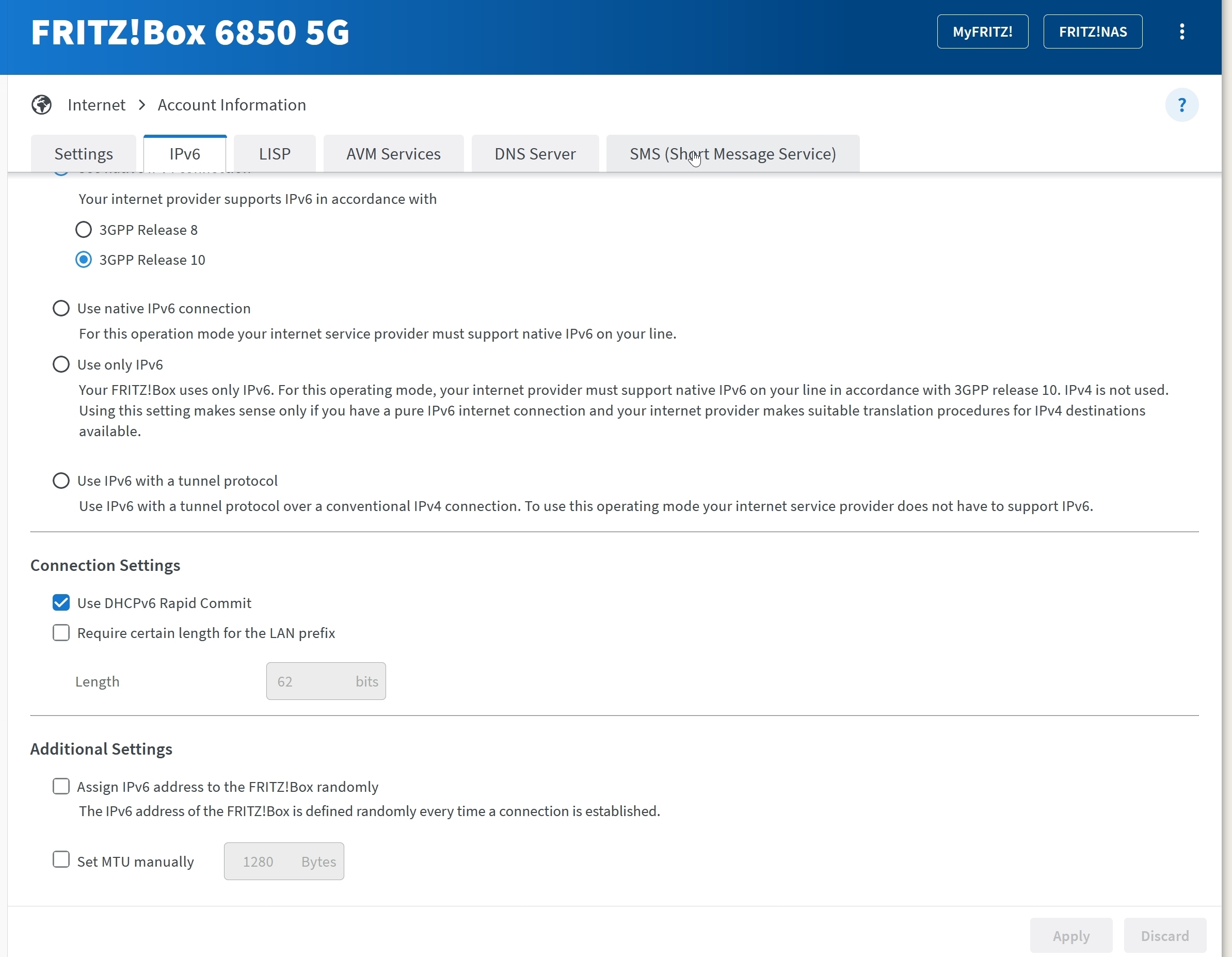The width and height of the screenshot is (1232, 957).
Task: Click the Internet breadcrumb link
Action: 97,105
